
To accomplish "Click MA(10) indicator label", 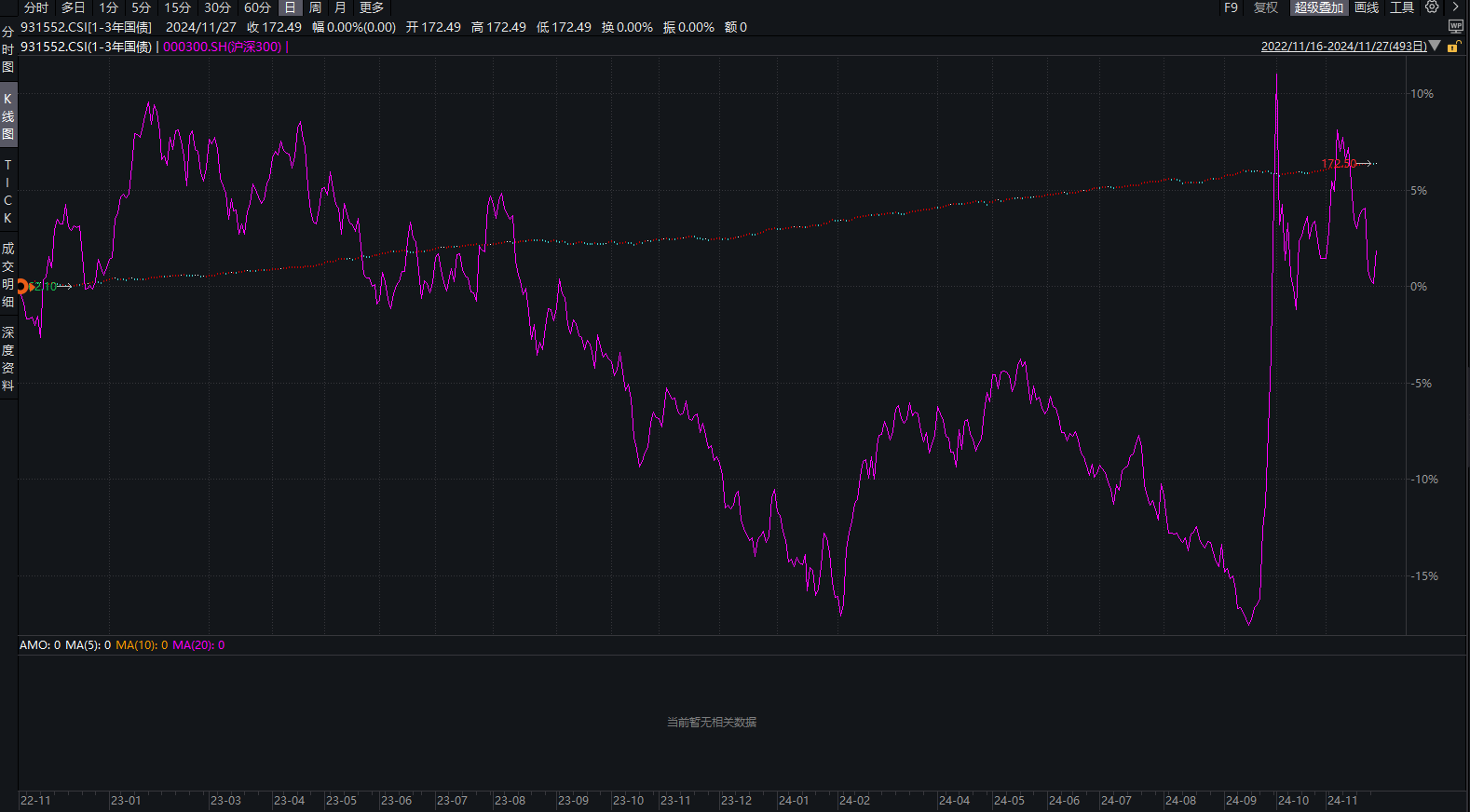I will pyautogui.click(x=142, y=644).
